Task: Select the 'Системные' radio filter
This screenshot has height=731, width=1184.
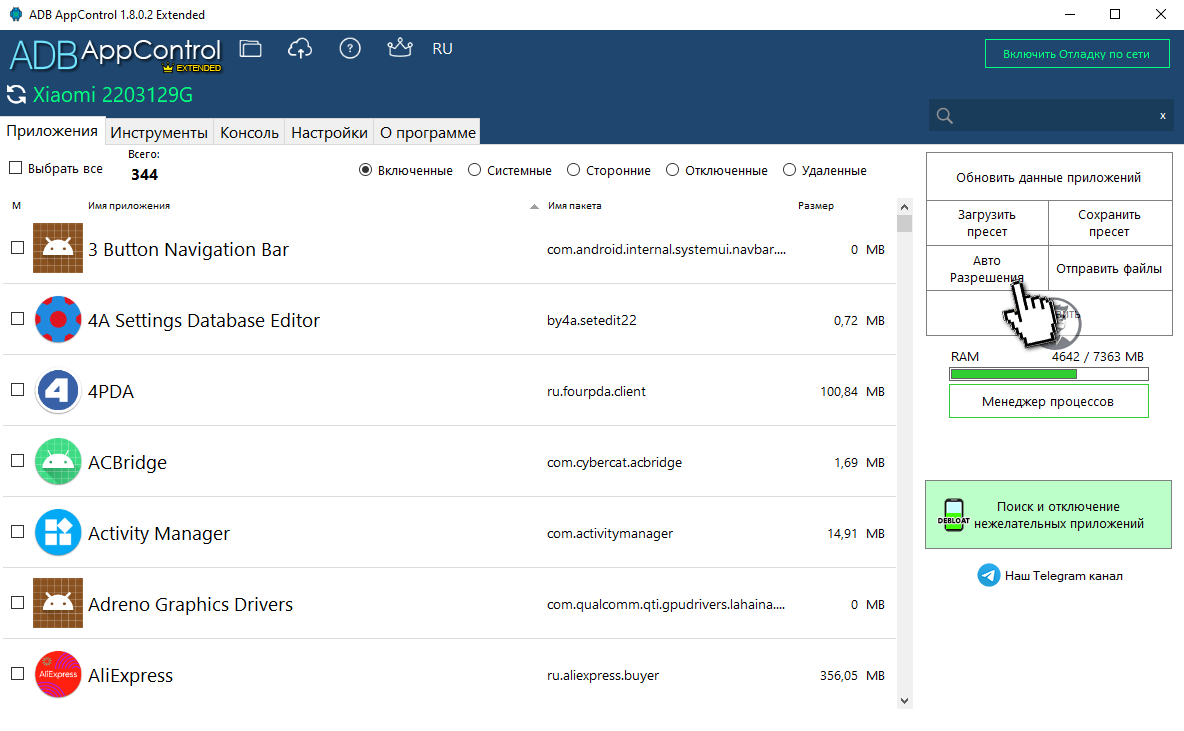Action: [474, 170]
